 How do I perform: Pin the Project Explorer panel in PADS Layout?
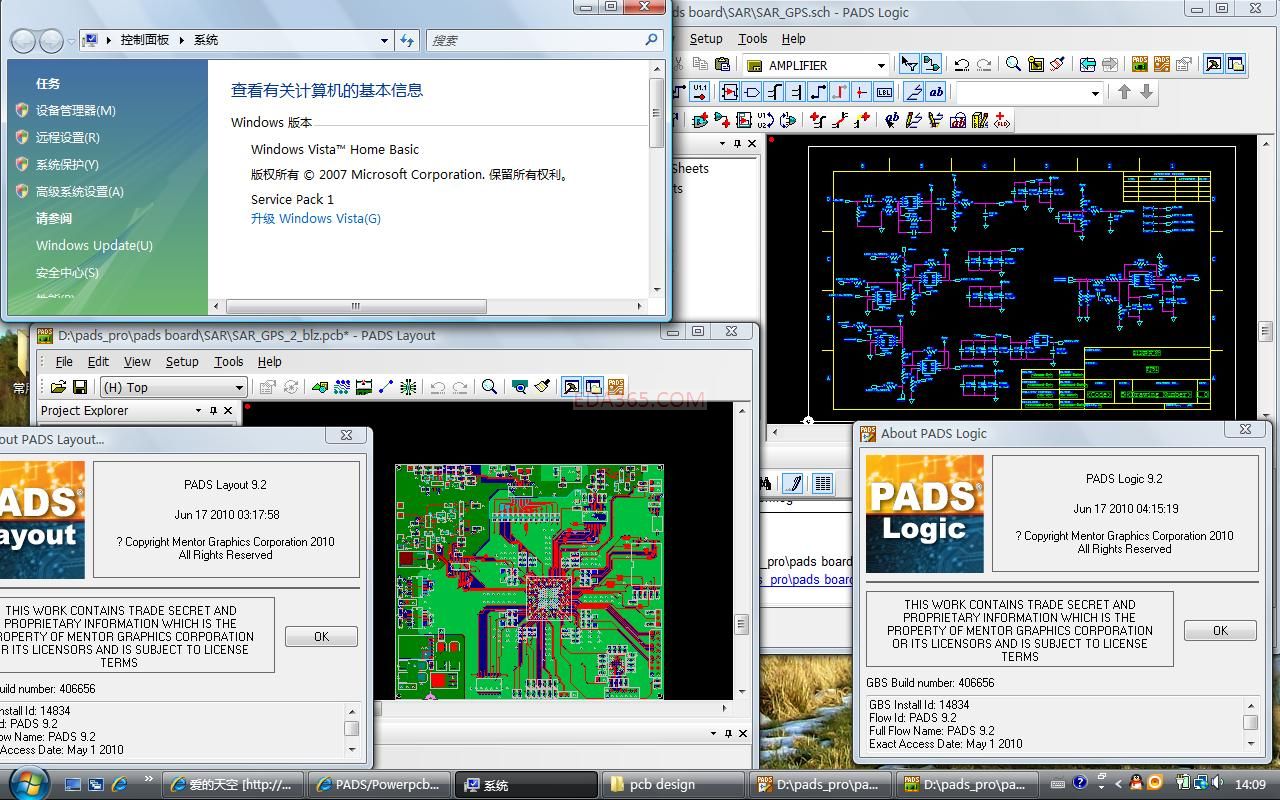213,410
